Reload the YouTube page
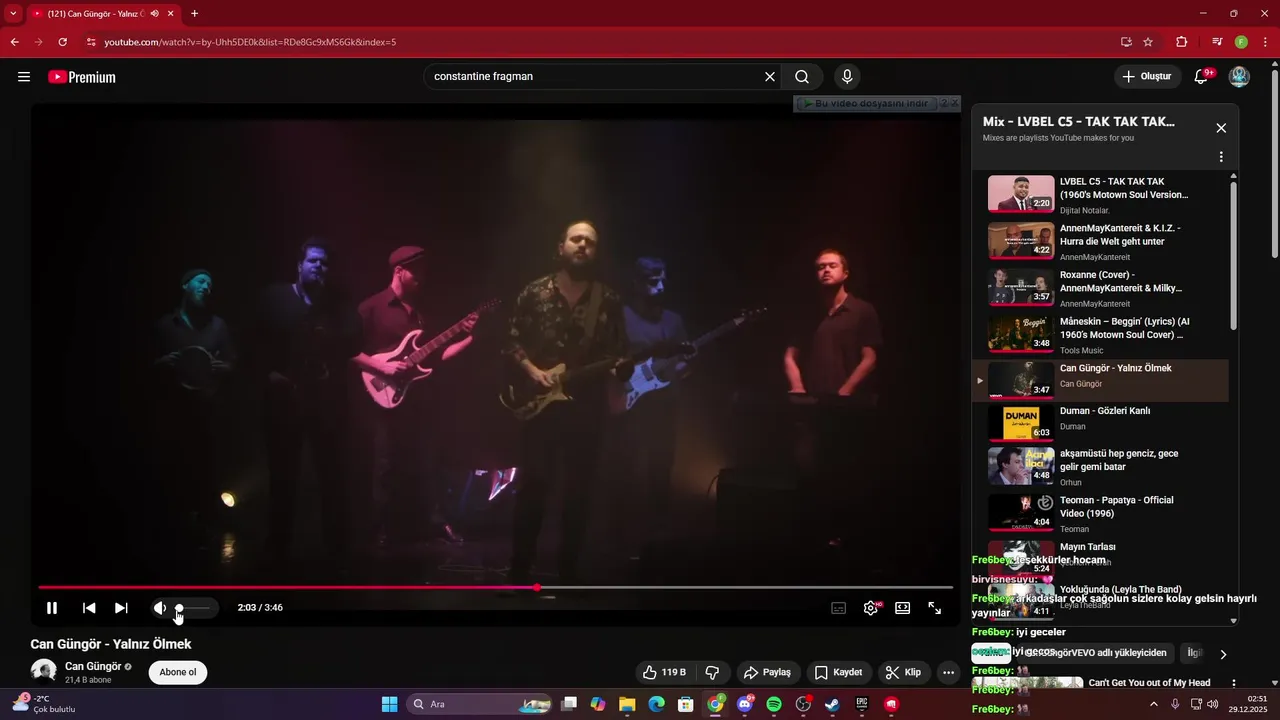This screenshot has width=1280, height=720. point(63,42)
